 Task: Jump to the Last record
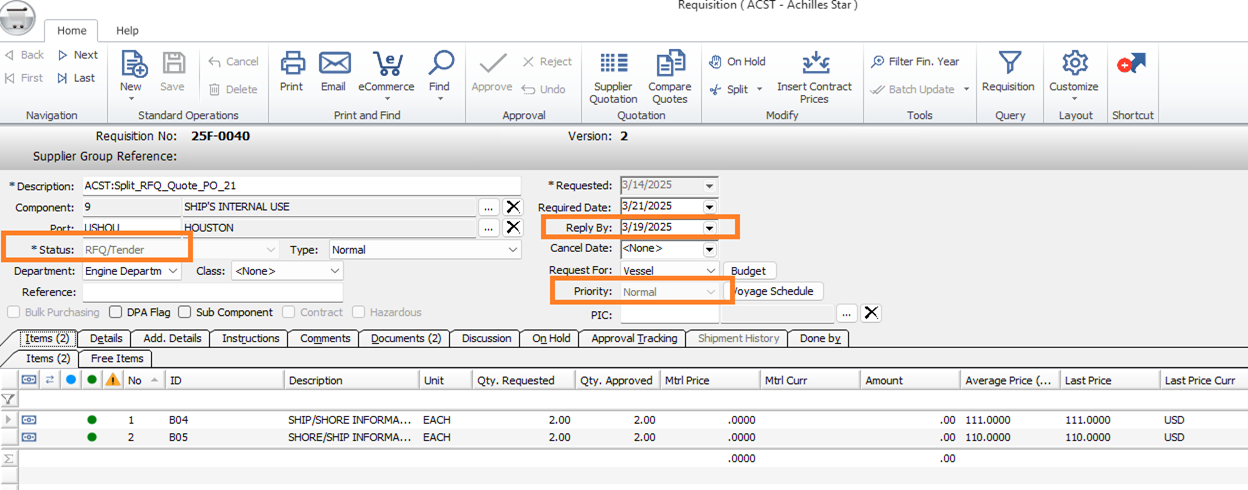coord(77,78)
